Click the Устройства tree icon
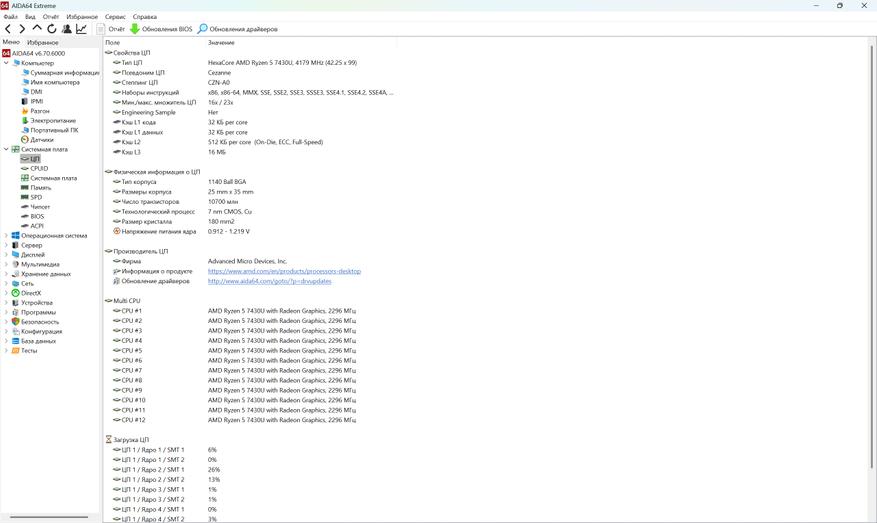Viewport: 877px width, 523px height. pos(16,303)
